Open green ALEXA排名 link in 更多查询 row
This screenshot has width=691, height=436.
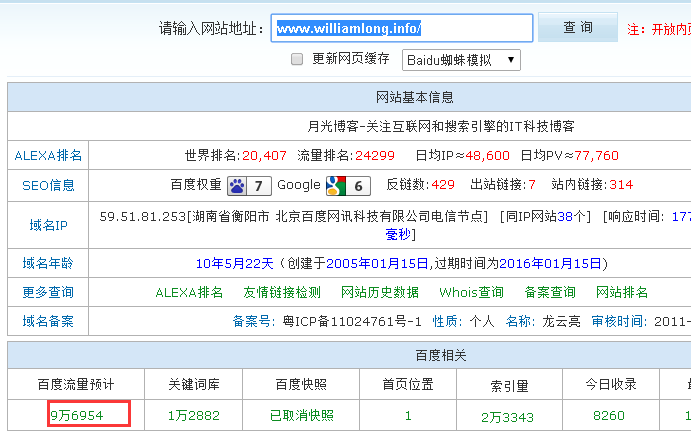pyautogui.click(x=189, y=292)
